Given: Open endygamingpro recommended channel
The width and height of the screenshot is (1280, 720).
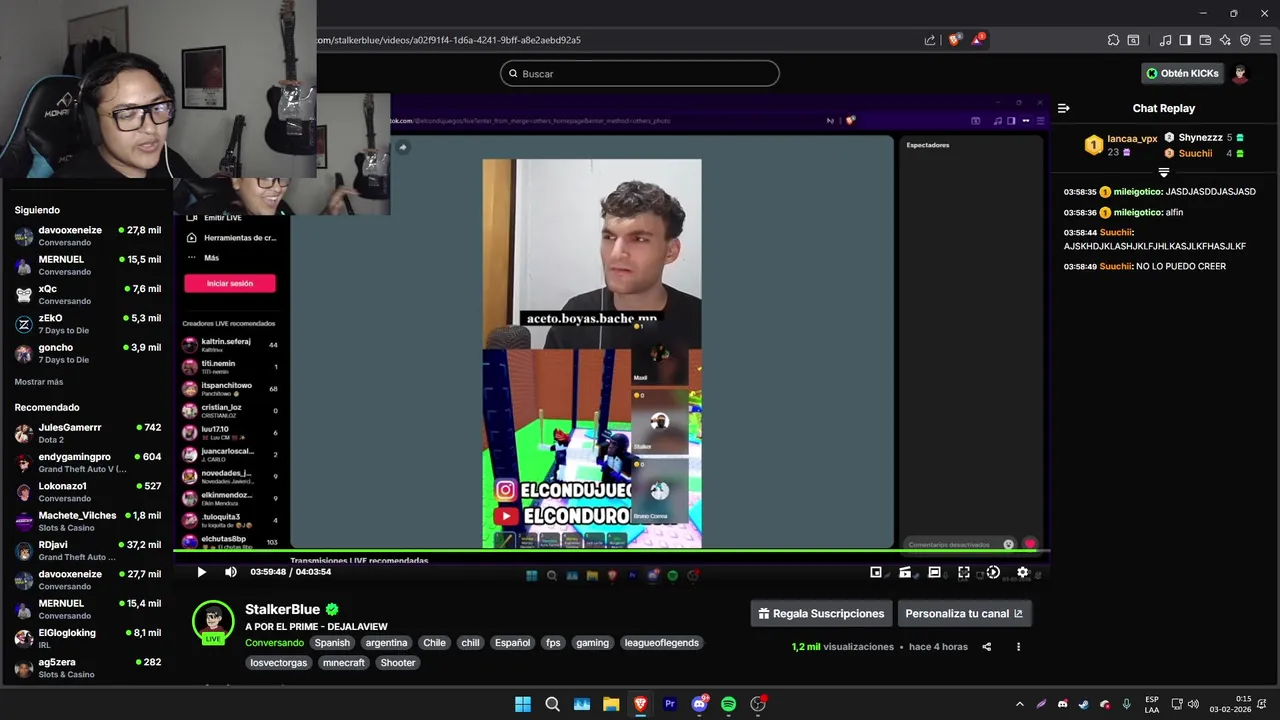Looking at the screenshot, I should (x=87, y=462).
